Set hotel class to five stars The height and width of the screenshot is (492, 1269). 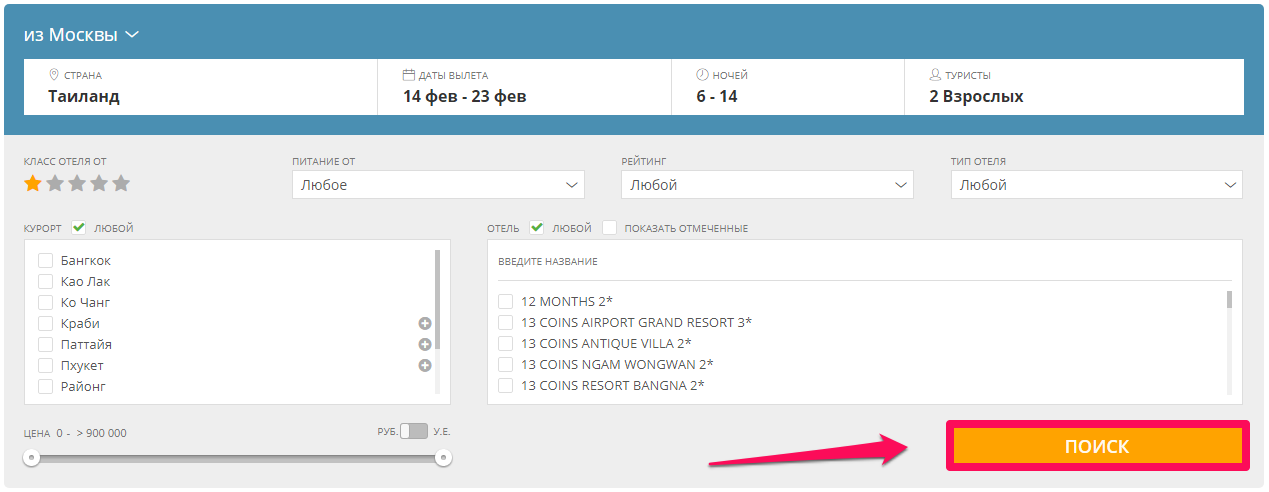121,183
